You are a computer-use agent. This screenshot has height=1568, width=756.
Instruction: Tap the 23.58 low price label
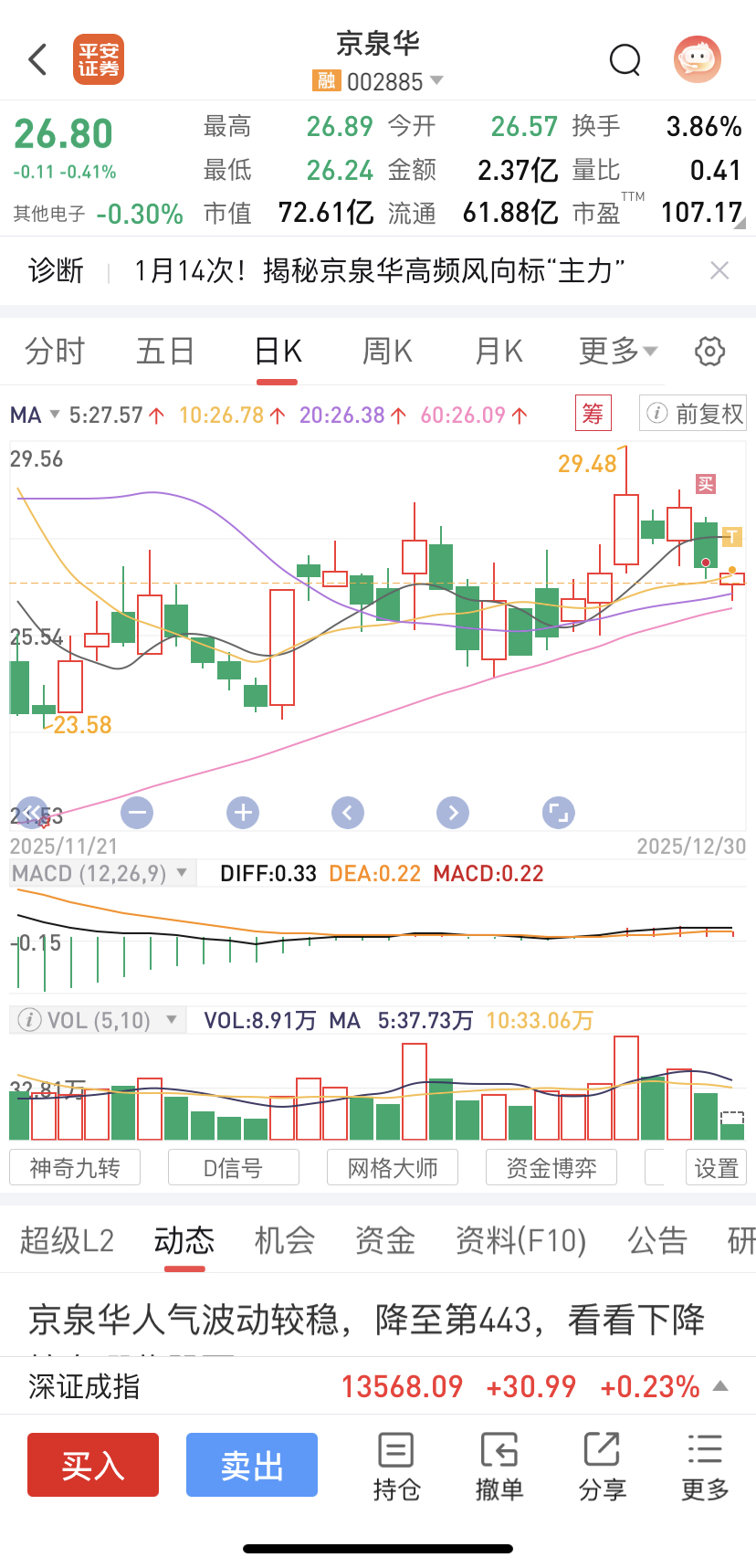(x=82, y=725)
